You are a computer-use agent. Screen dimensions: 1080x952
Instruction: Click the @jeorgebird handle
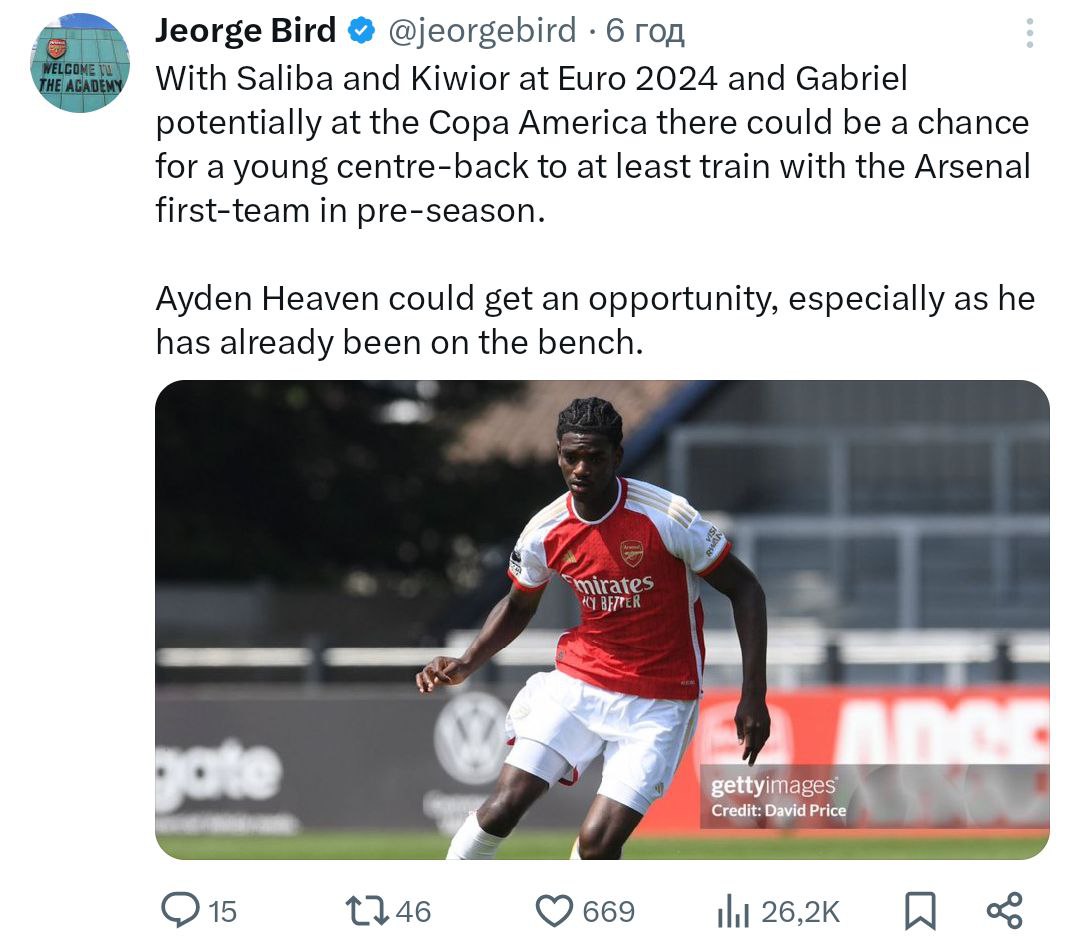coord(481,32)
